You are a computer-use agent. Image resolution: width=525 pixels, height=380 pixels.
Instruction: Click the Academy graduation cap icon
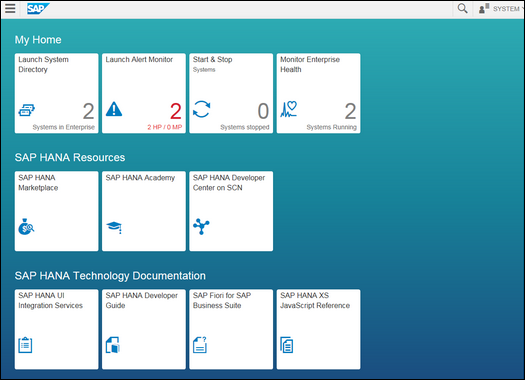114,227
